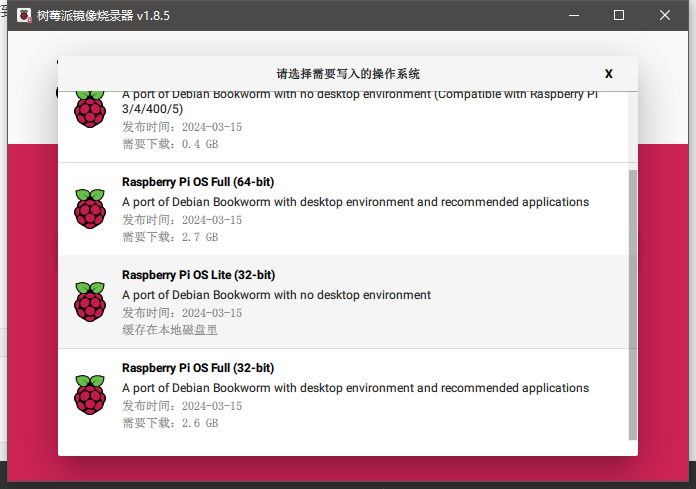This screenshot has width=696, height=489.
Task: Click the app logo in the title bar
Action: click(x=24, y=16)
